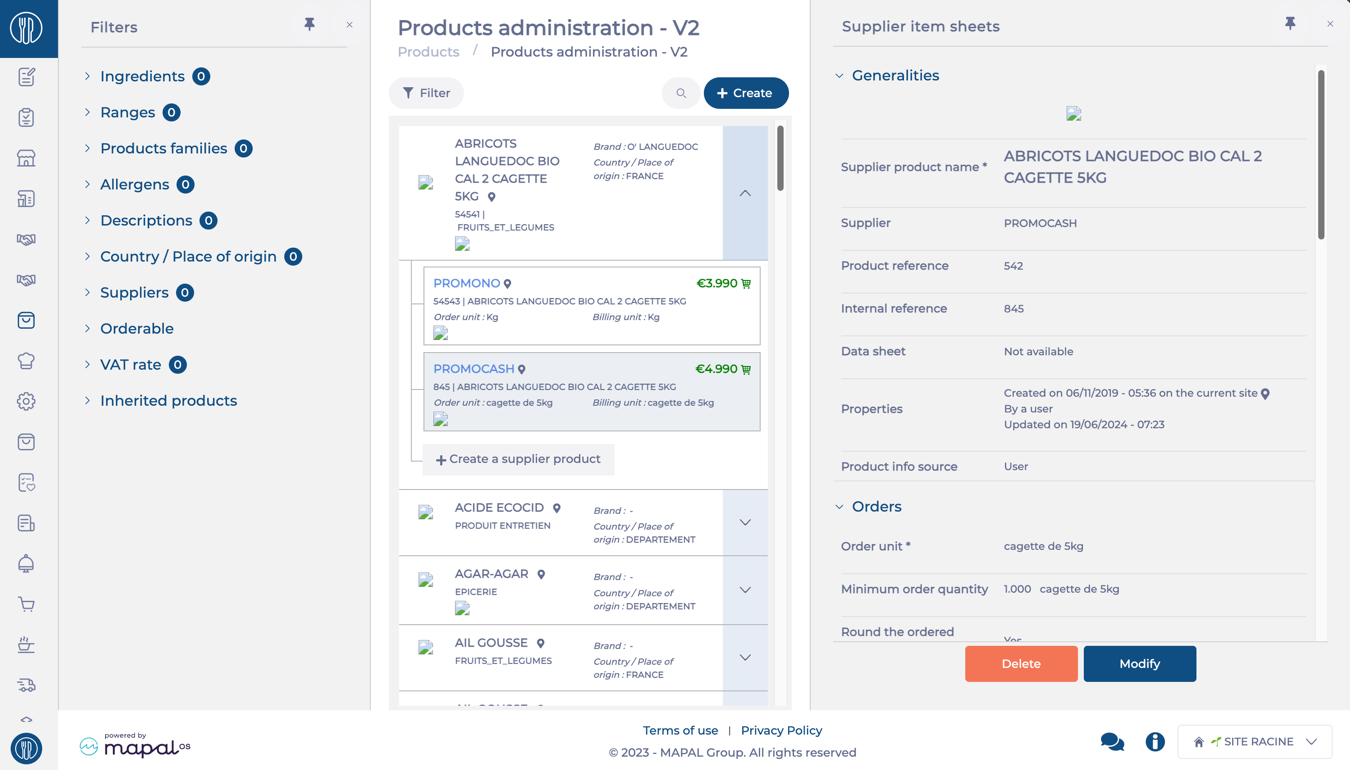Open the Privacy Policy link
Screen dimensions: 1350x770
tap(781, 731)
